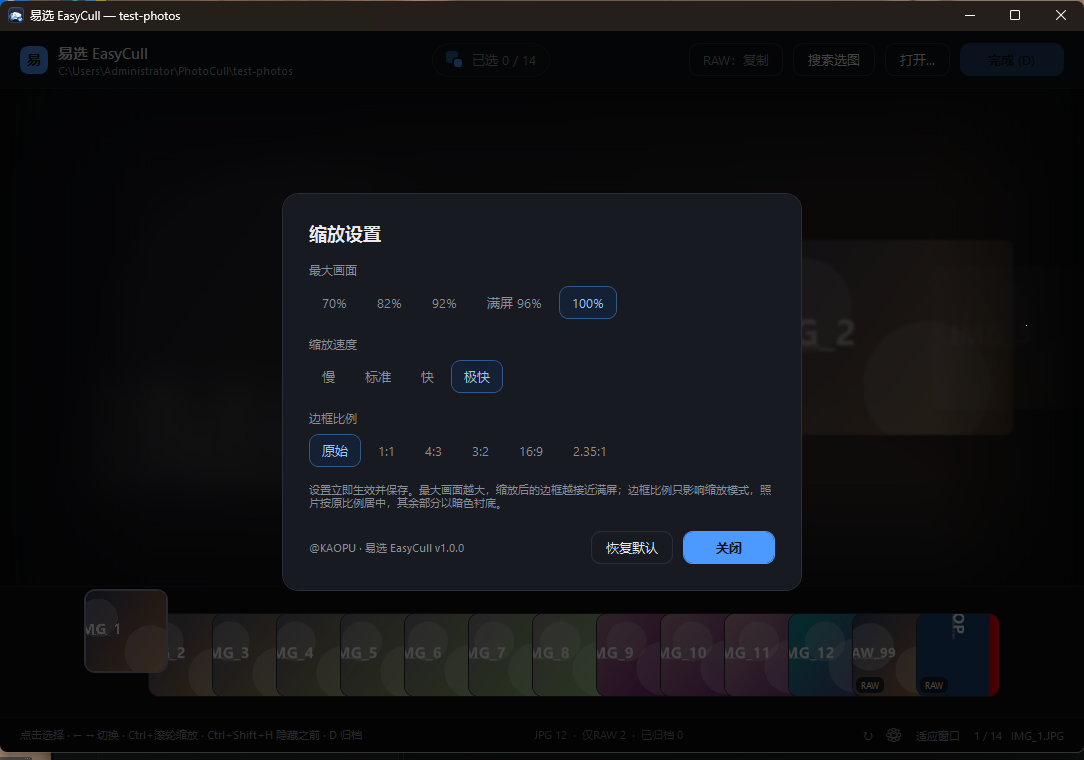Screen dimensions: 1084x760
Task: Click 适应窗口 in the status bar
Action: (937, 736)
